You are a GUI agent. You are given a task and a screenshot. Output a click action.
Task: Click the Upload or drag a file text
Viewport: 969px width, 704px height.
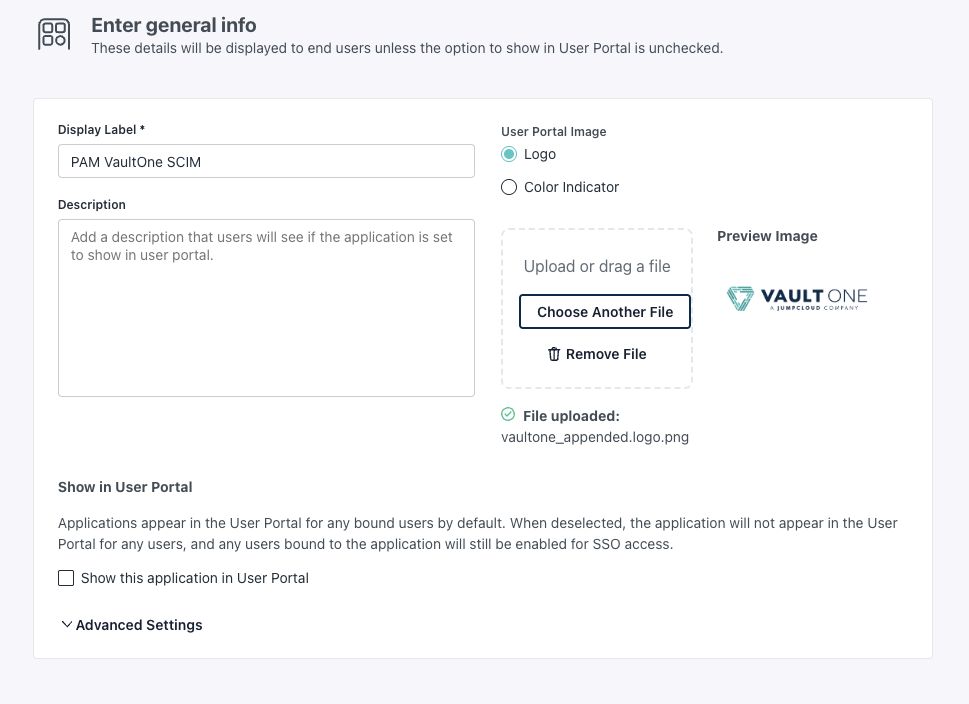coord(597,266)
